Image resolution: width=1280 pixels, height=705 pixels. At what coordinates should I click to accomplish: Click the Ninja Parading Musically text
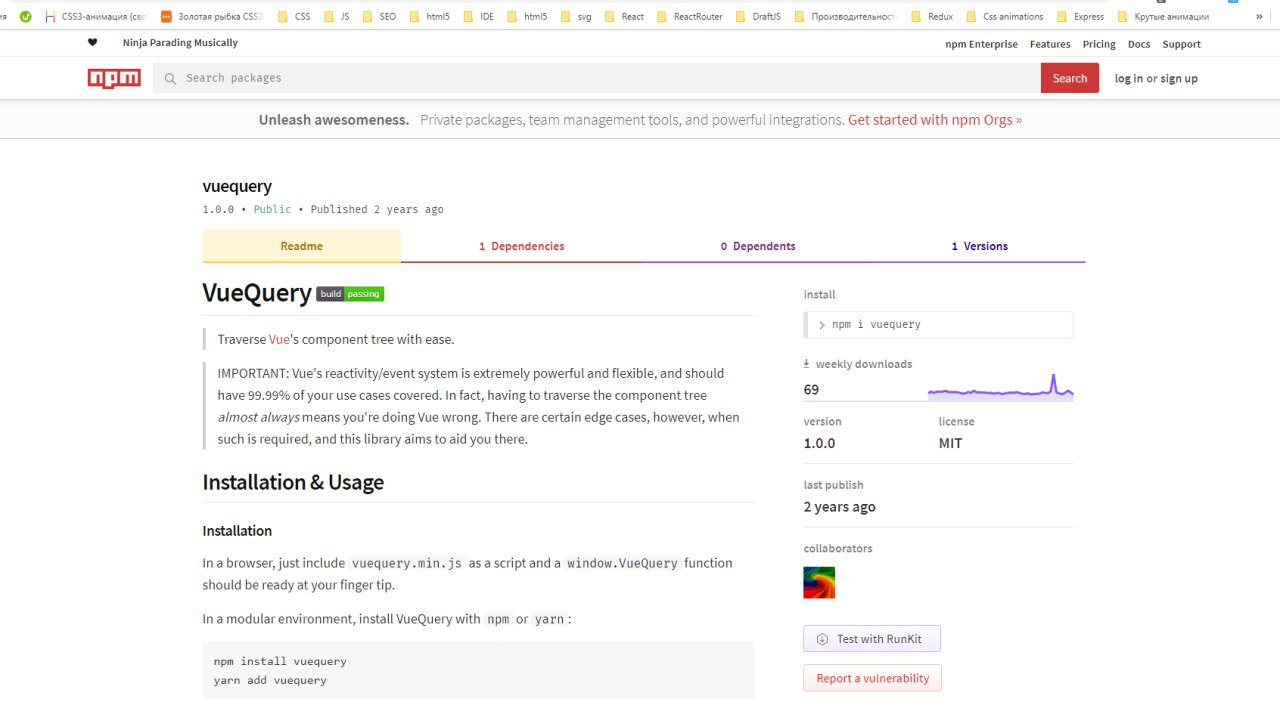[x=180, y=43]
